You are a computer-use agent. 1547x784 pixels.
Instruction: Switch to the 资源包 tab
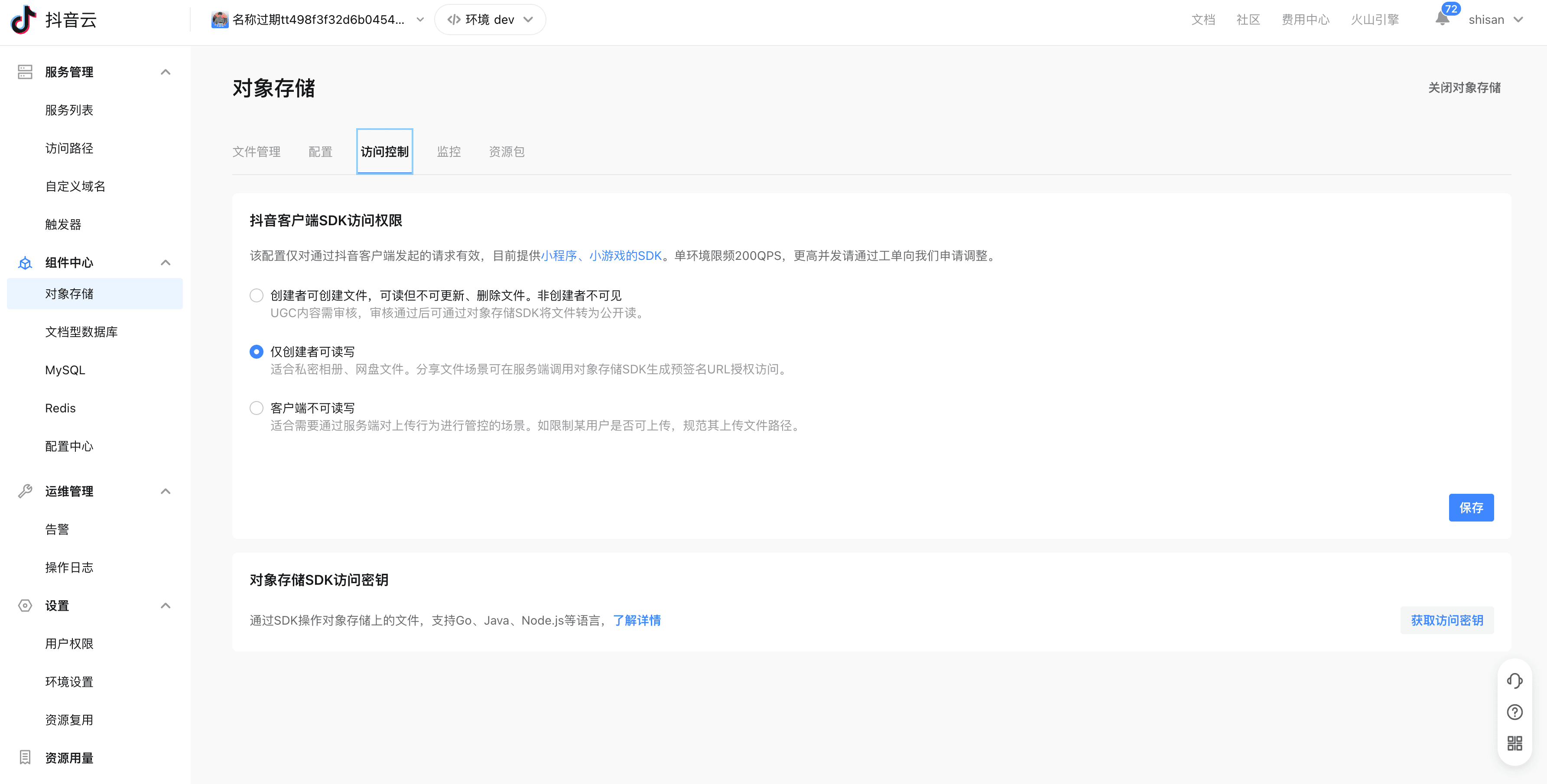(506, 152)
